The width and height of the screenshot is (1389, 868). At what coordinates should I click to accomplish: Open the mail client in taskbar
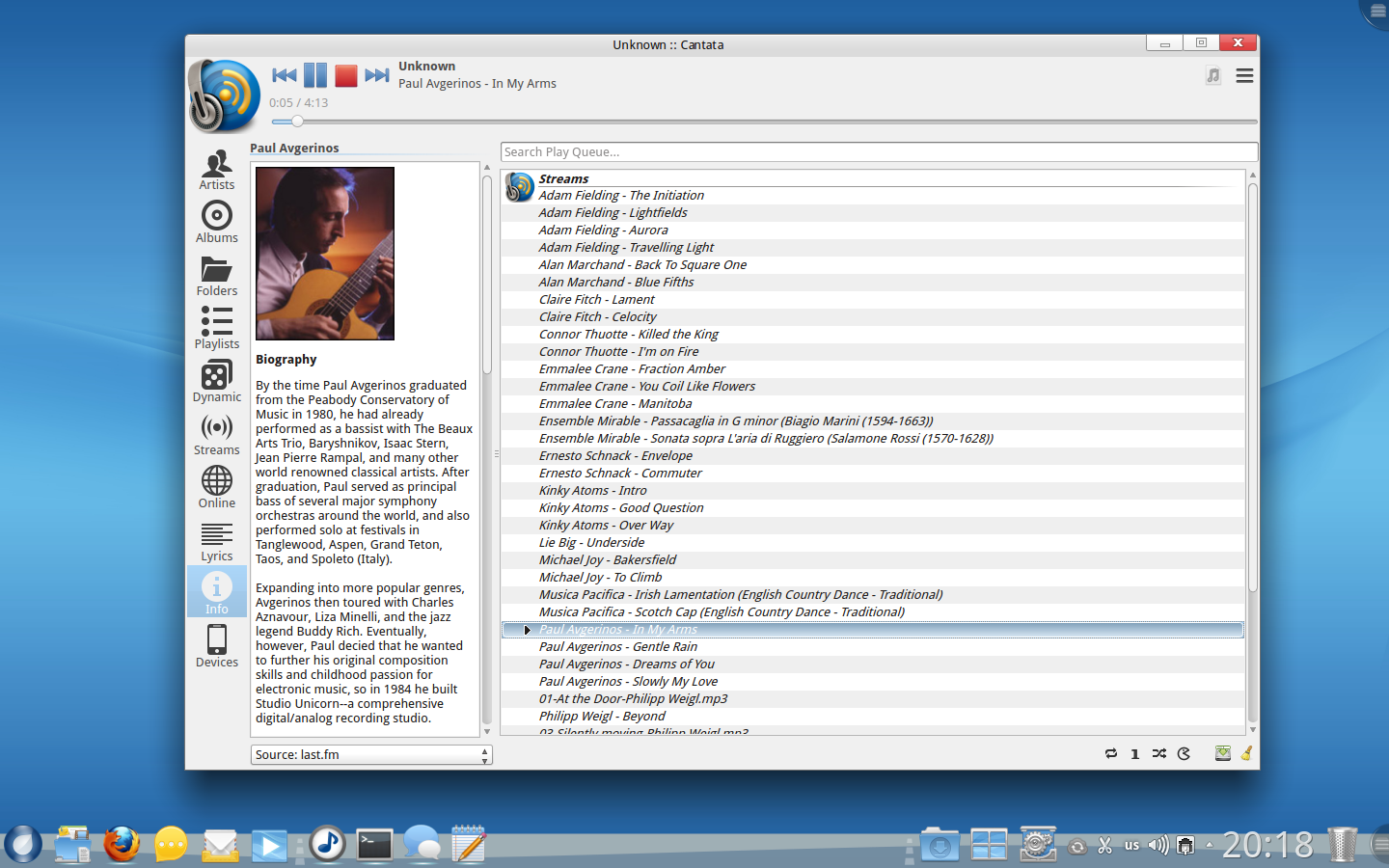coord(221,845)
